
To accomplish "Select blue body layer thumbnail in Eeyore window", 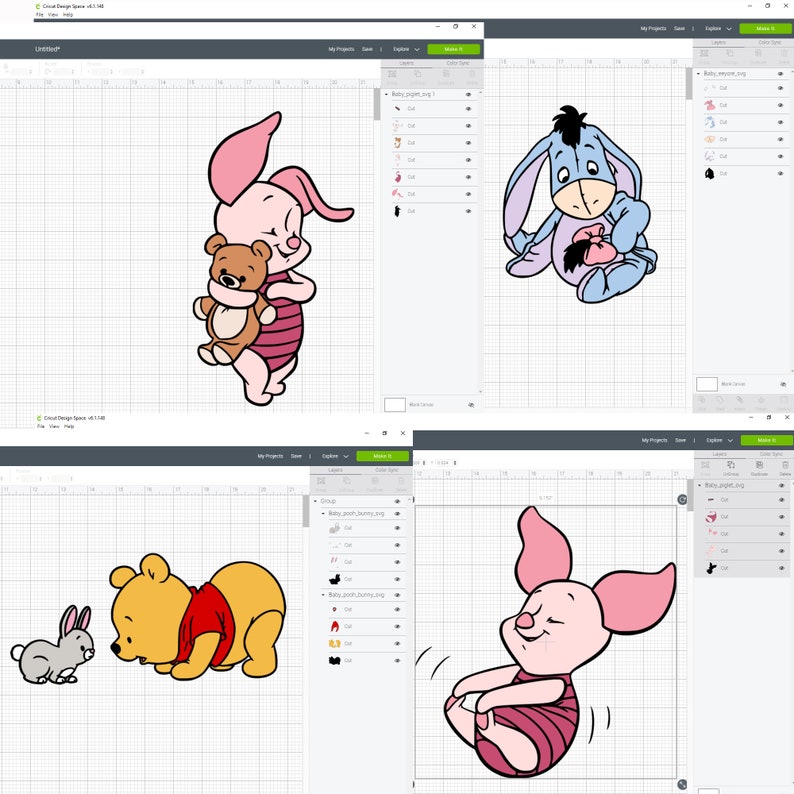I will (710, 122).
